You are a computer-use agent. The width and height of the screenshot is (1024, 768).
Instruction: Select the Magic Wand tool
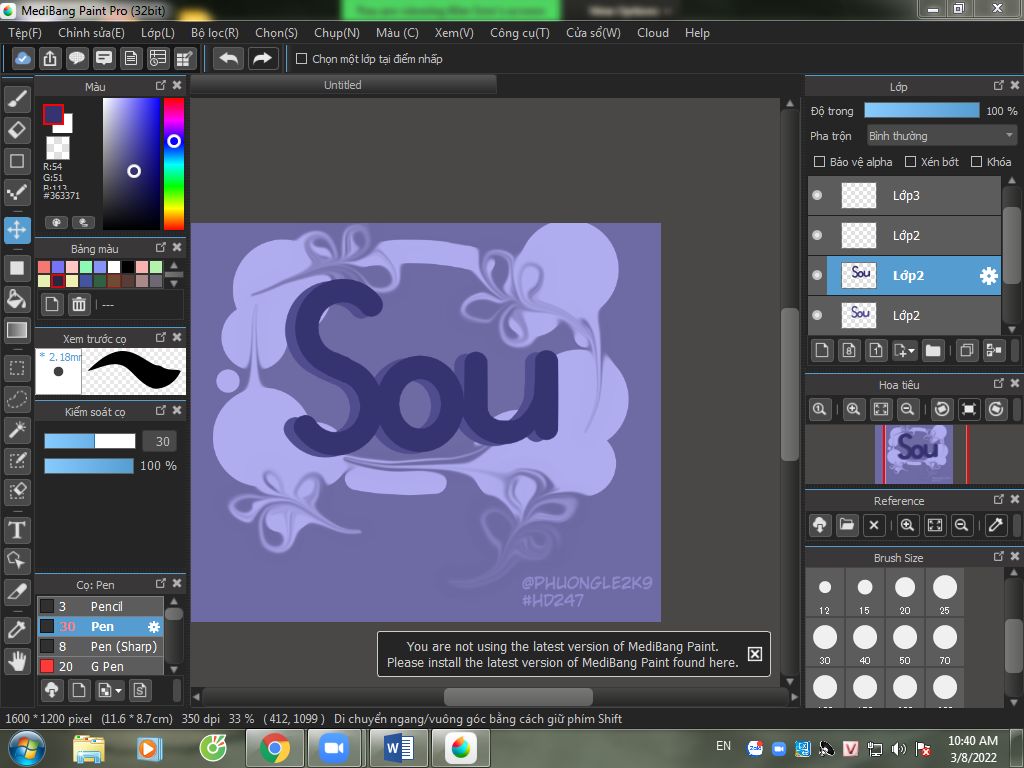point(17,430)
